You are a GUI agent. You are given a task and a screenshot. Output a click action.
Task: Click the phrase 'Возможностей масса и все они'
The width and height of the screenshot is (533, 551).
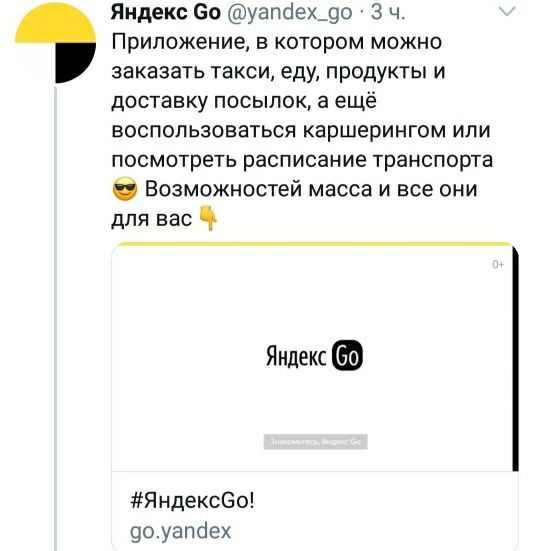[x=311, y=189]
